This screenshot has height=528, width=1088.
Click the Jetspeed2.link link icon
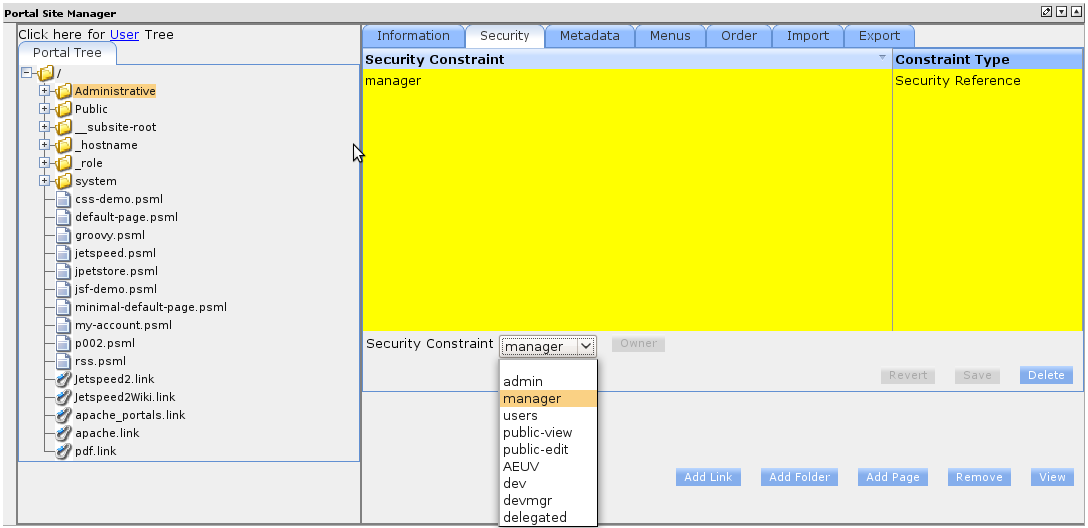coord(64,379)
